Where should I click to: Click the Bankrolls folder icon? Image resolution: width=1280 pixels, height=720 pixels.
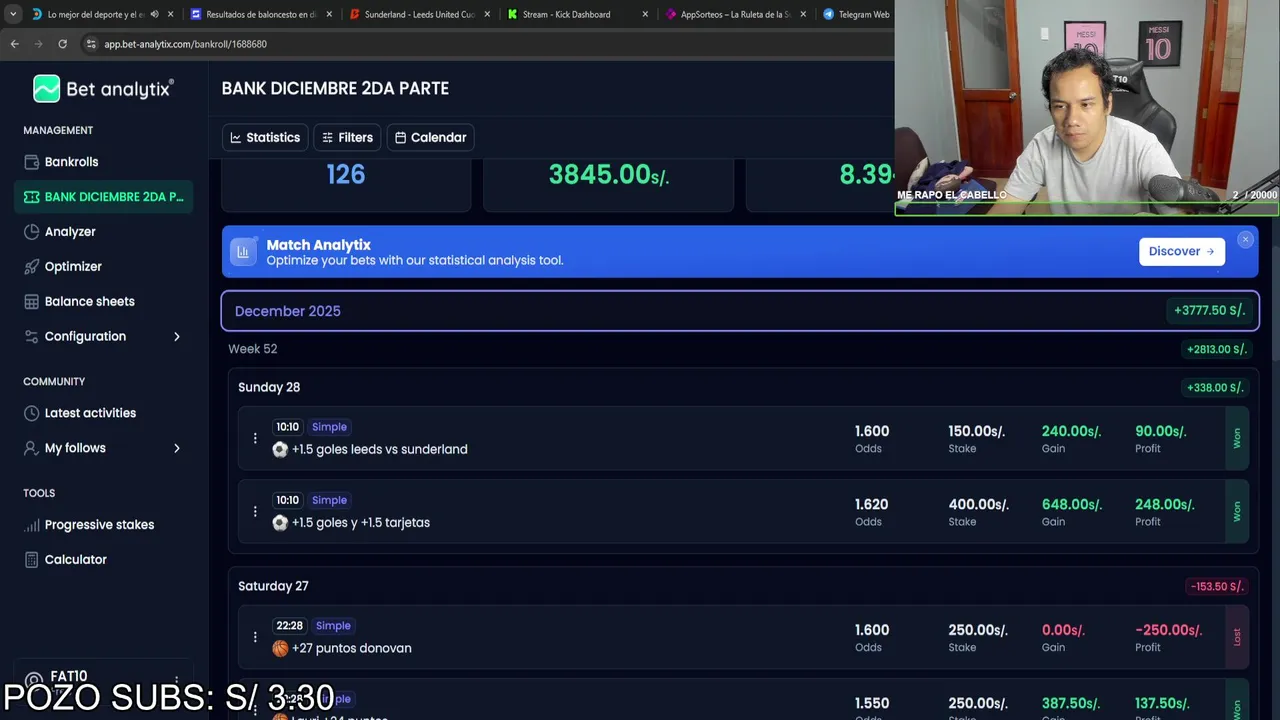32,162
